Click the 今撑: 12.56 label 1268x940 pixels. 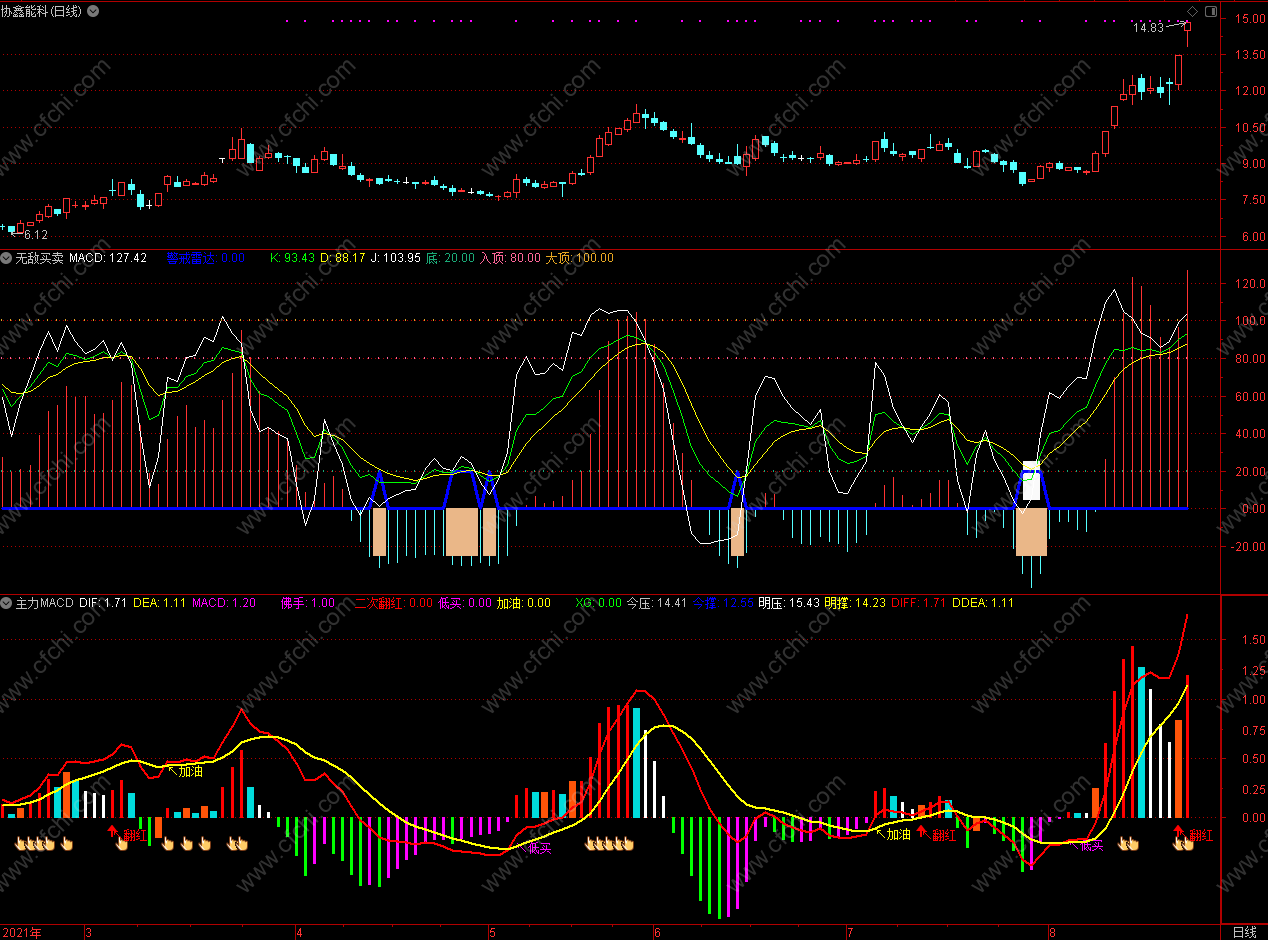(x=723, y=603)
